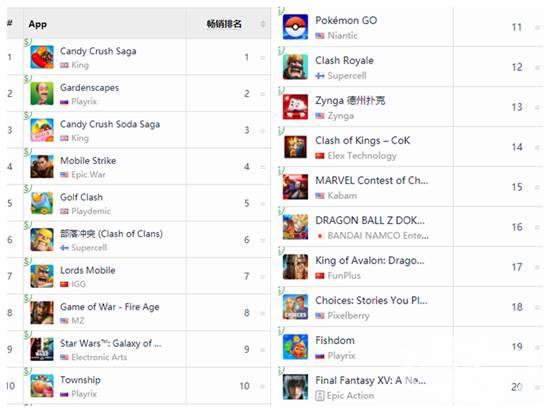This screenshot has width=550, height=413.
Task: Open the Township game icon
Action: click(42, 386)
